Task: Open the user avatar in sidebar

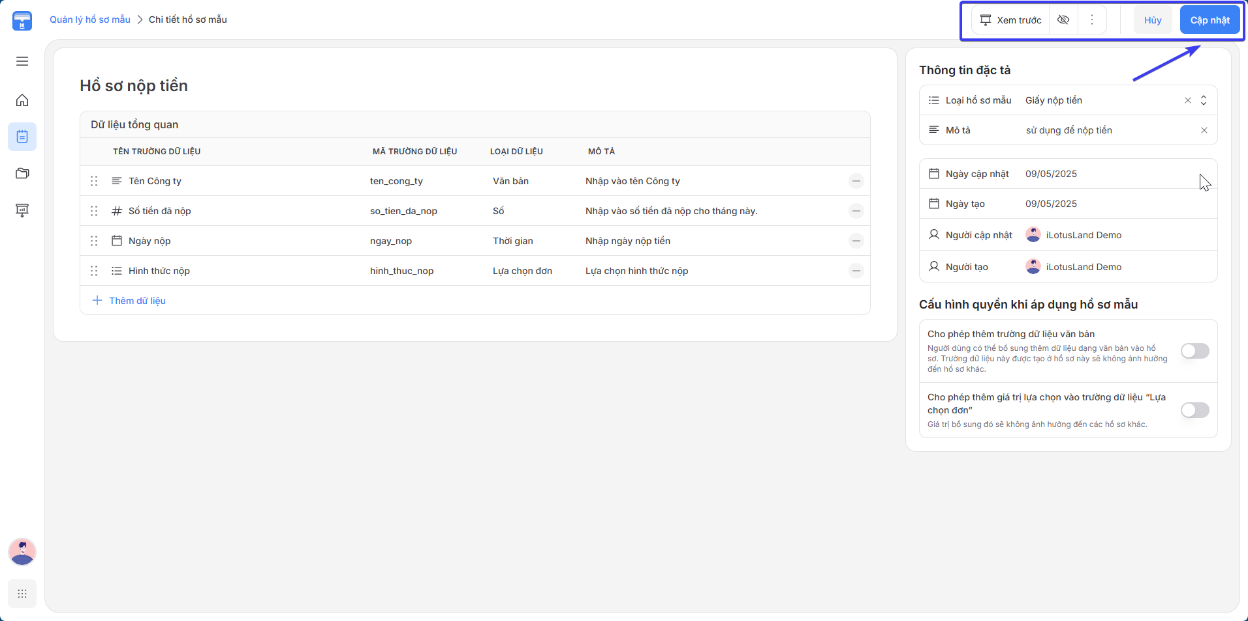Action: coord(22,551)
